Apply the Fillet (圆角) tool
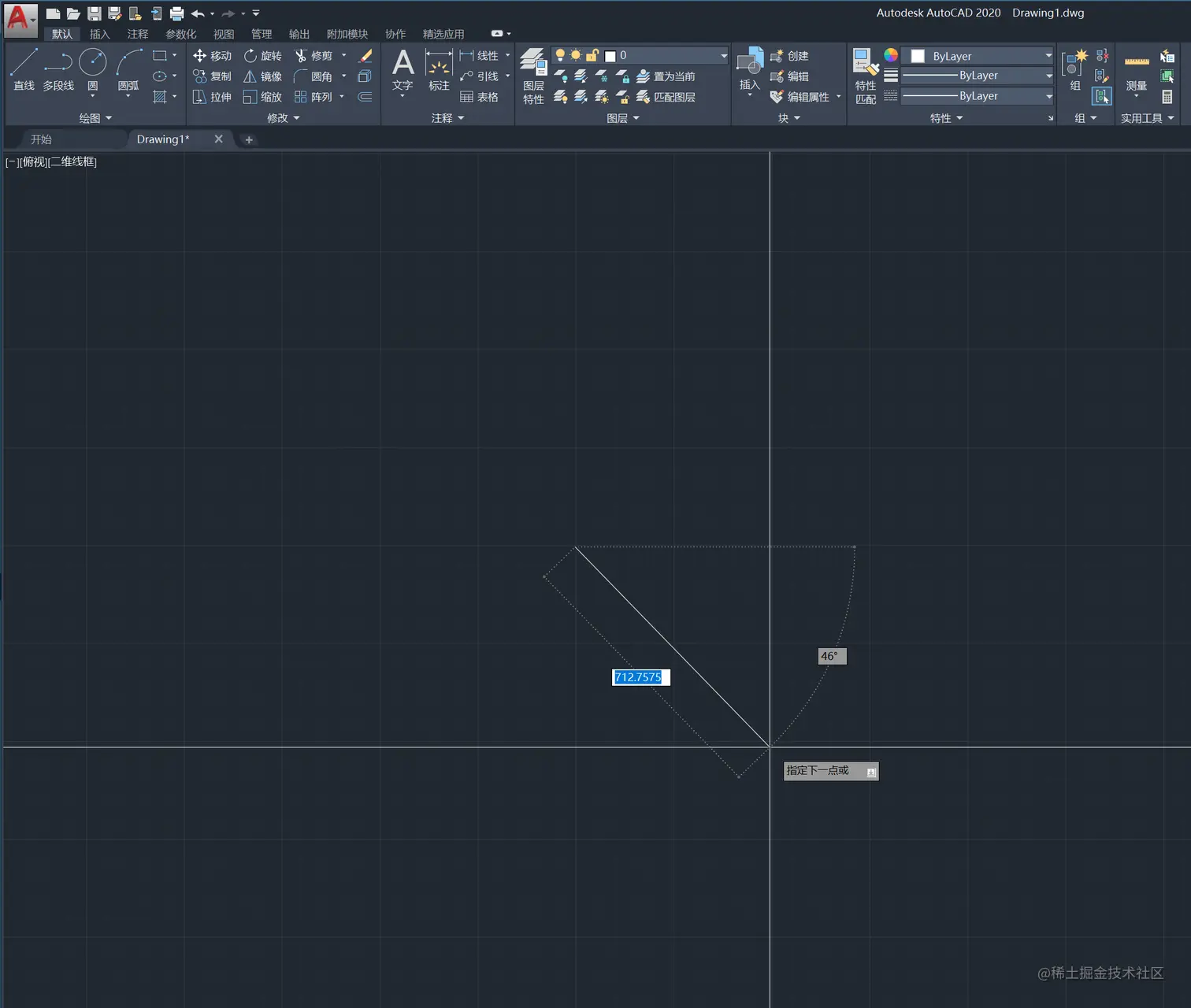This screenshot has height=1008, width=1191. tap(314, 76)
